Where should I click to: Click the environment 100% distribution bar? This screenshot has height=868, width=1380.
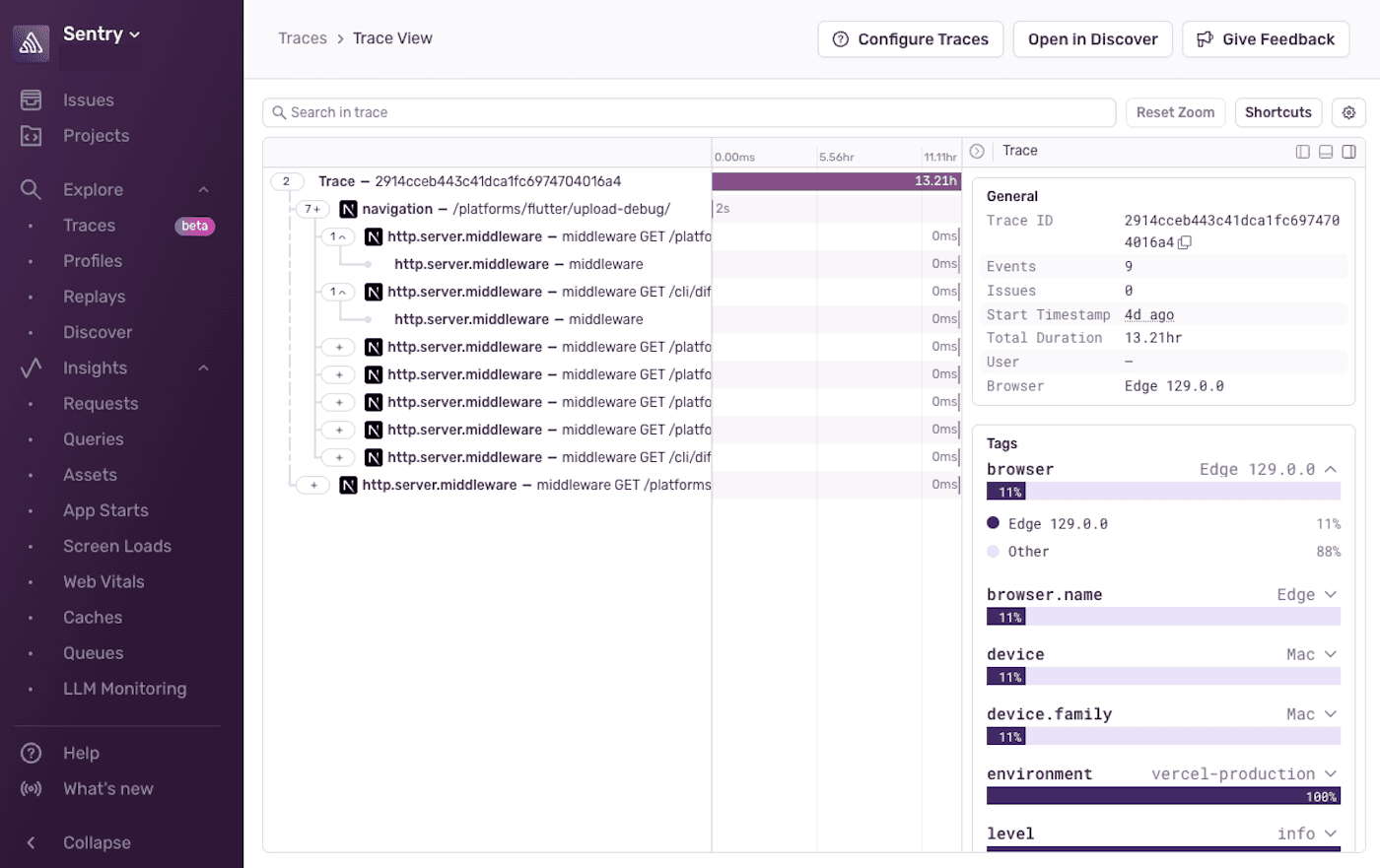coord(1163,795)
